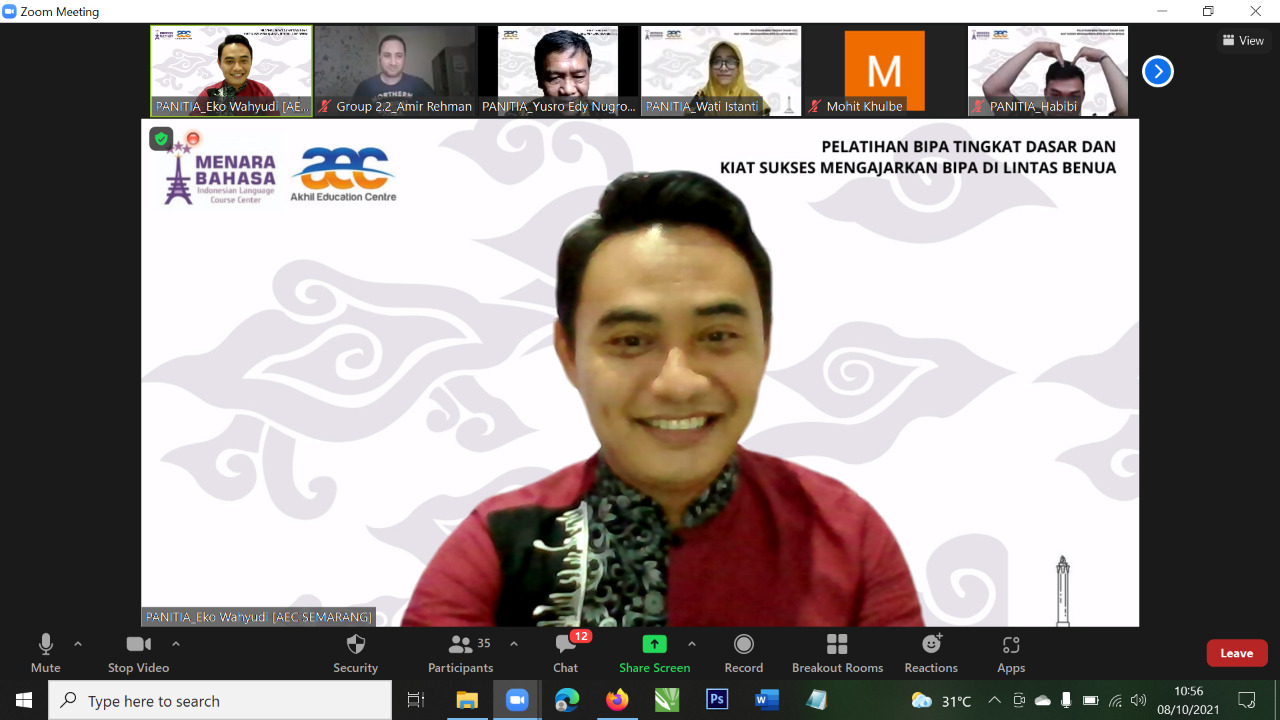Open Breakout Rooms
1280x720 pixels.
coord(837,653)
